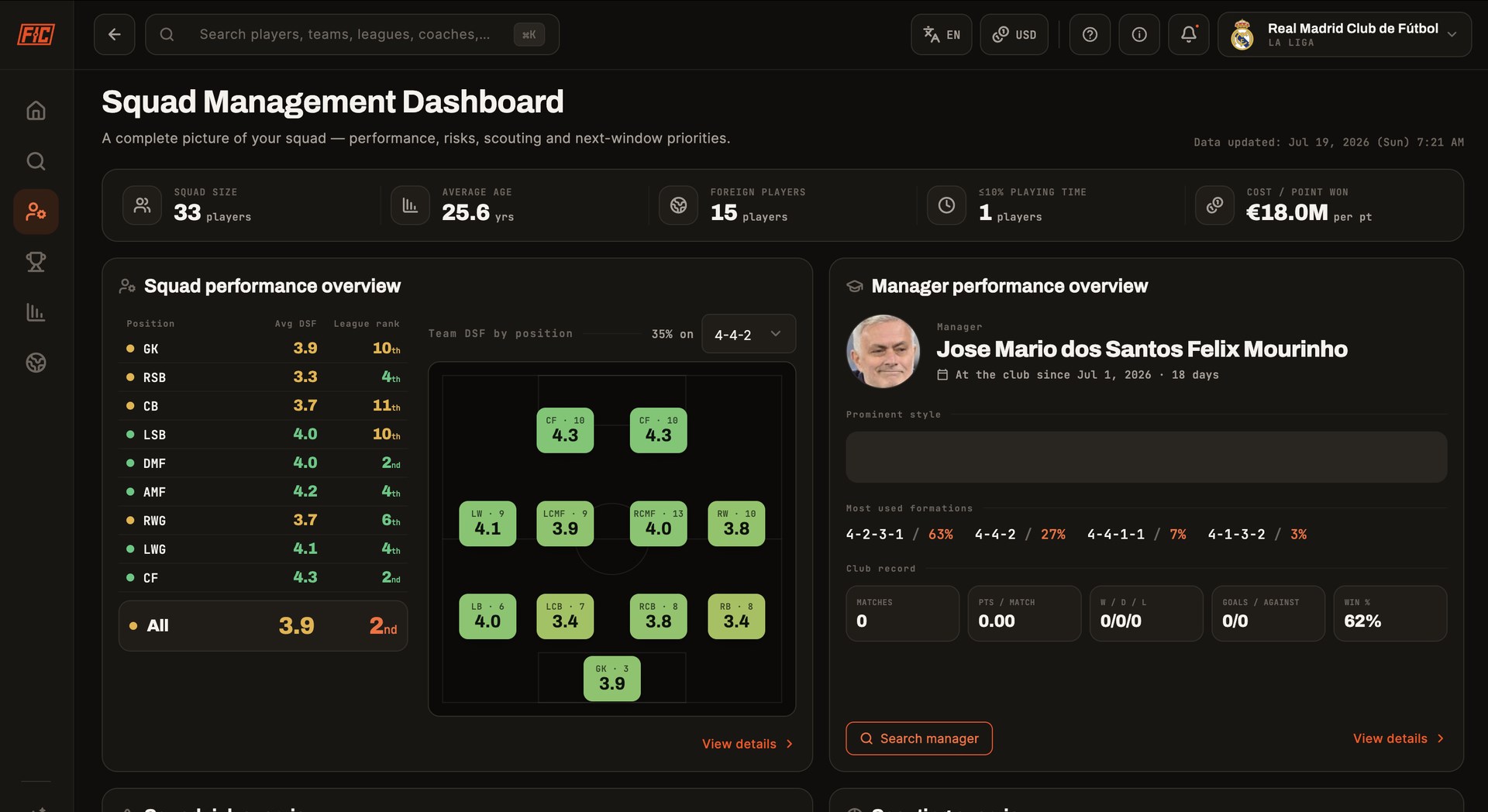Click the GK 3.9 pitch tile
The width and height of the screenshot is (1488, 812).
pyautogui.click(x=612, y=679)
